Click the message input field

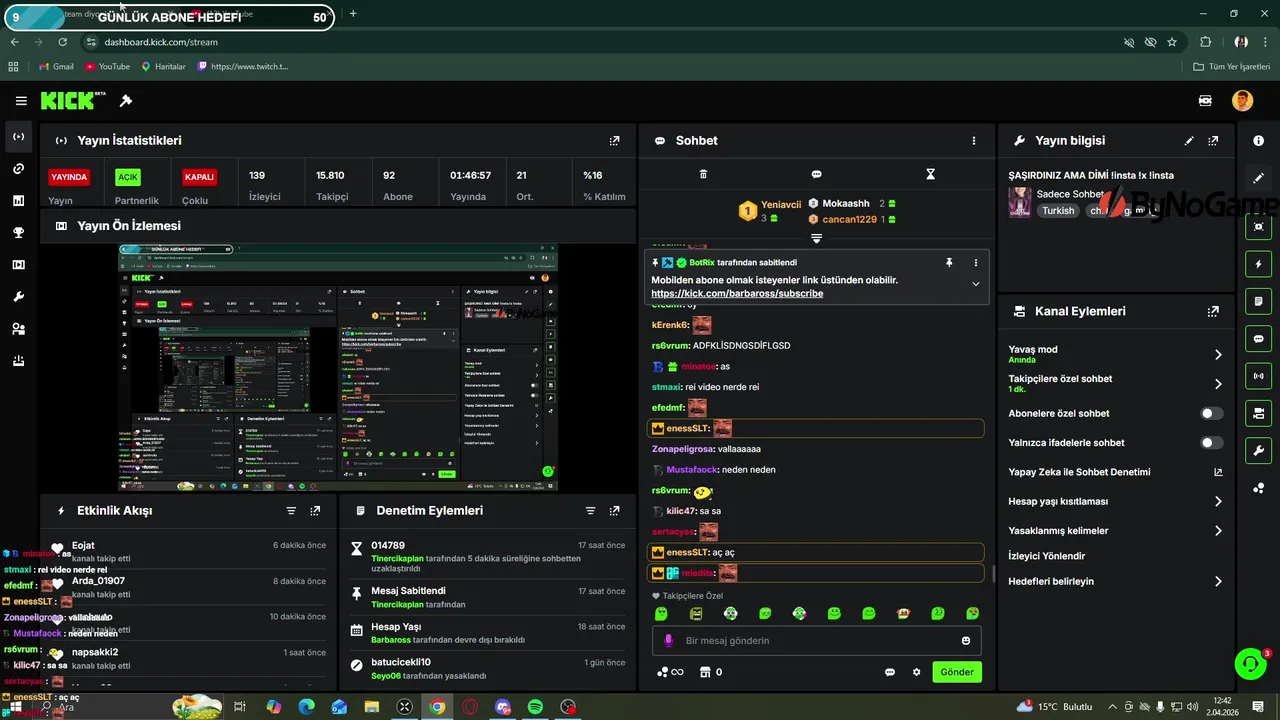tap(817, 641)
